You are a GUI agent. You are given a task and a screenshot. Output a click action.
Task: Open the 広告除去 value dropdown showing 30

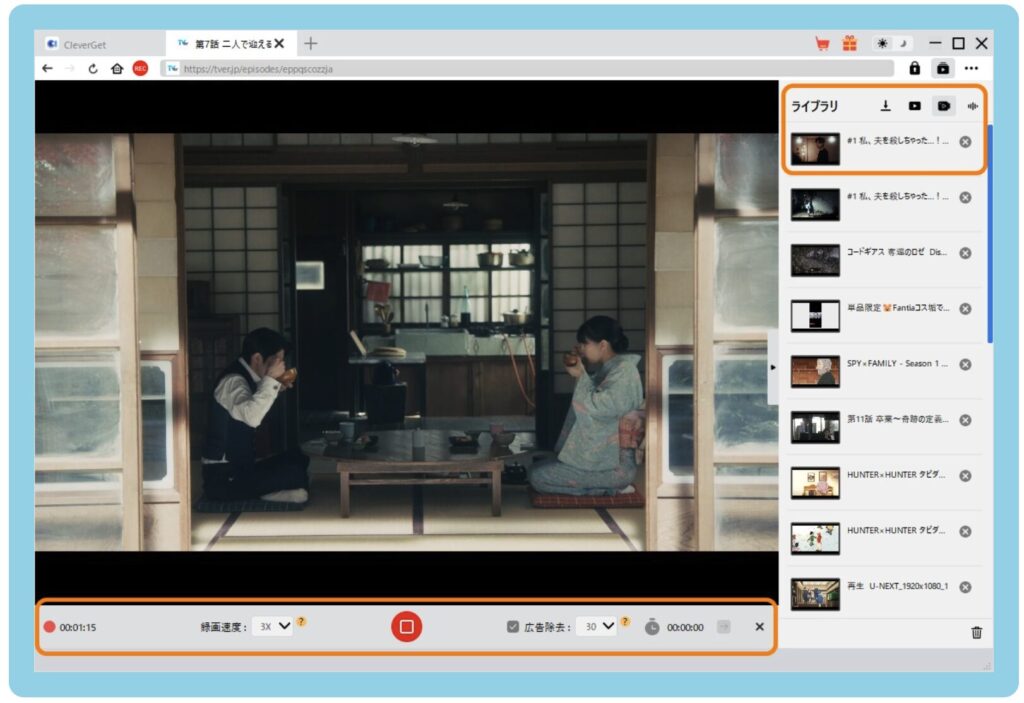(x=596, y=627)
